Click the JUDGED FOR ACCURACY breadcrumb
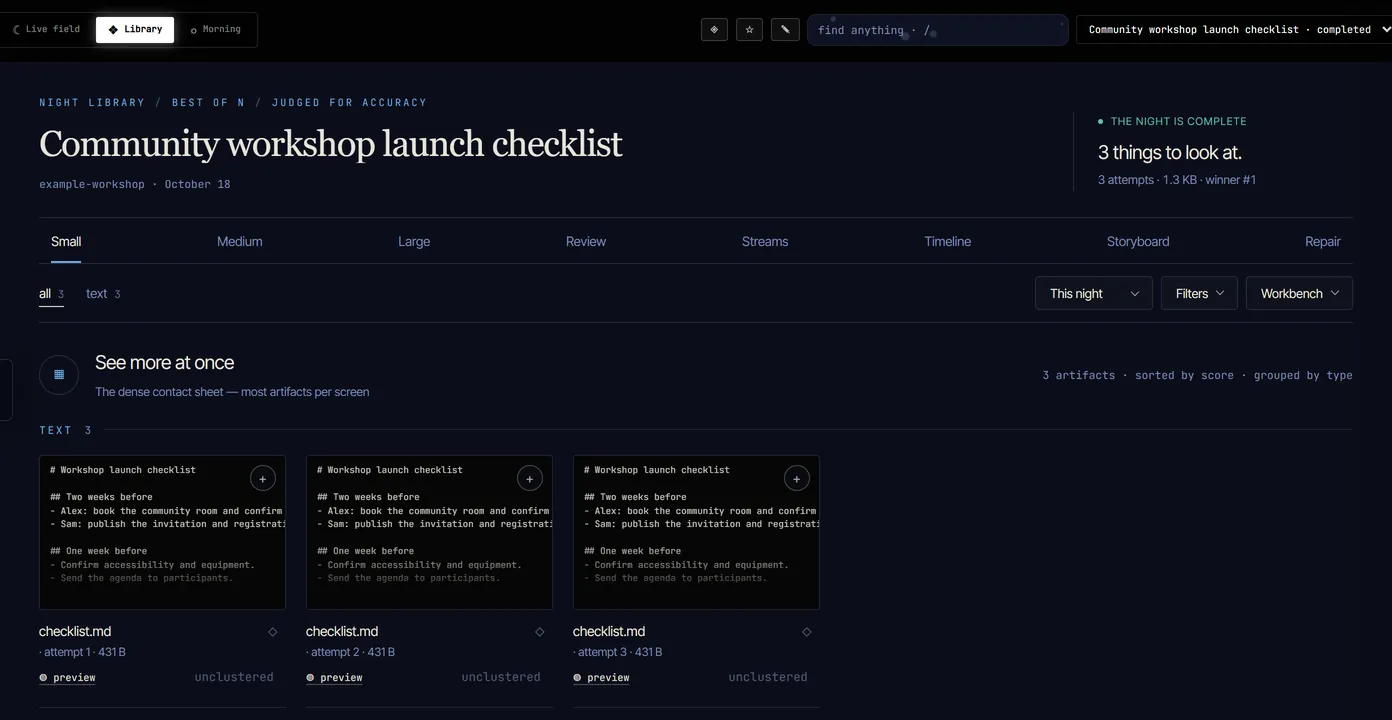The height and width of the screenshot is (720, 1392). [x=349, y=102]
